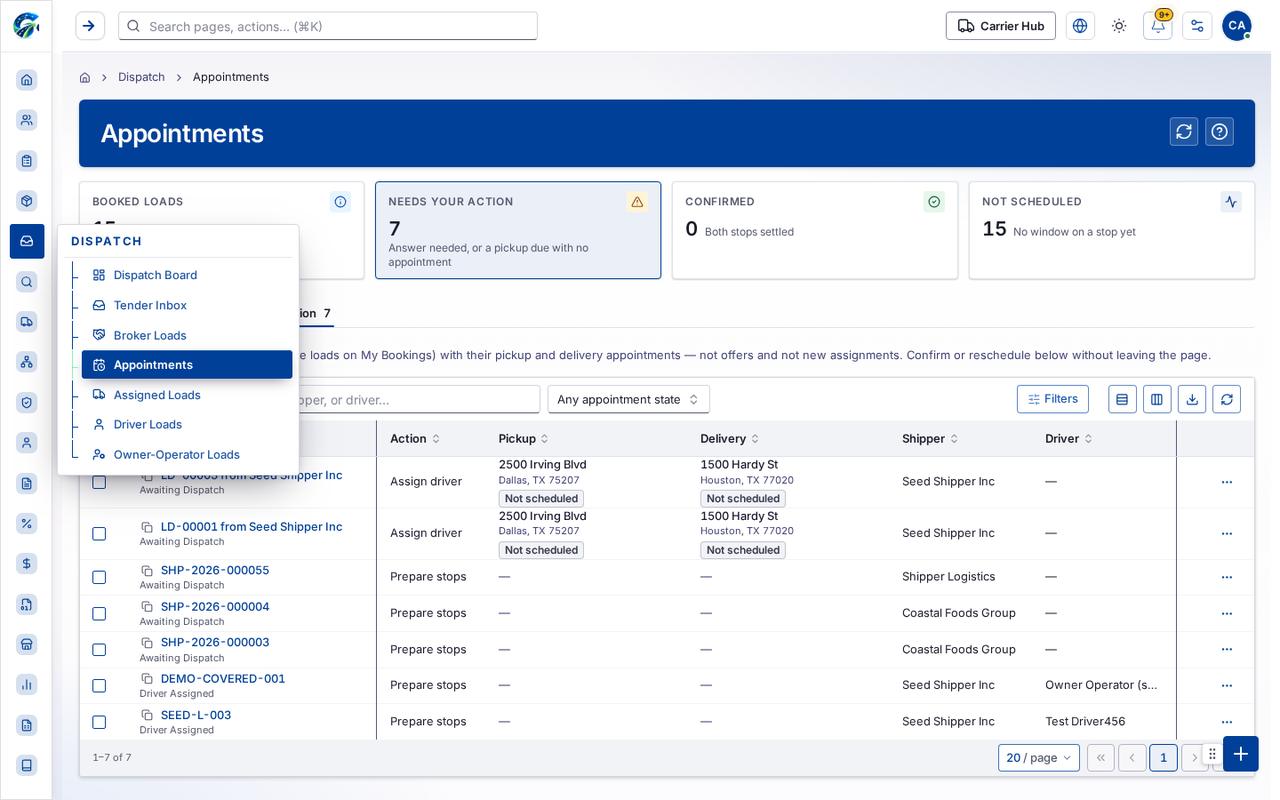This screenshot has width=1280, height=800.
Task: Click the blue plus floating button
Action: pos(1241,754)
